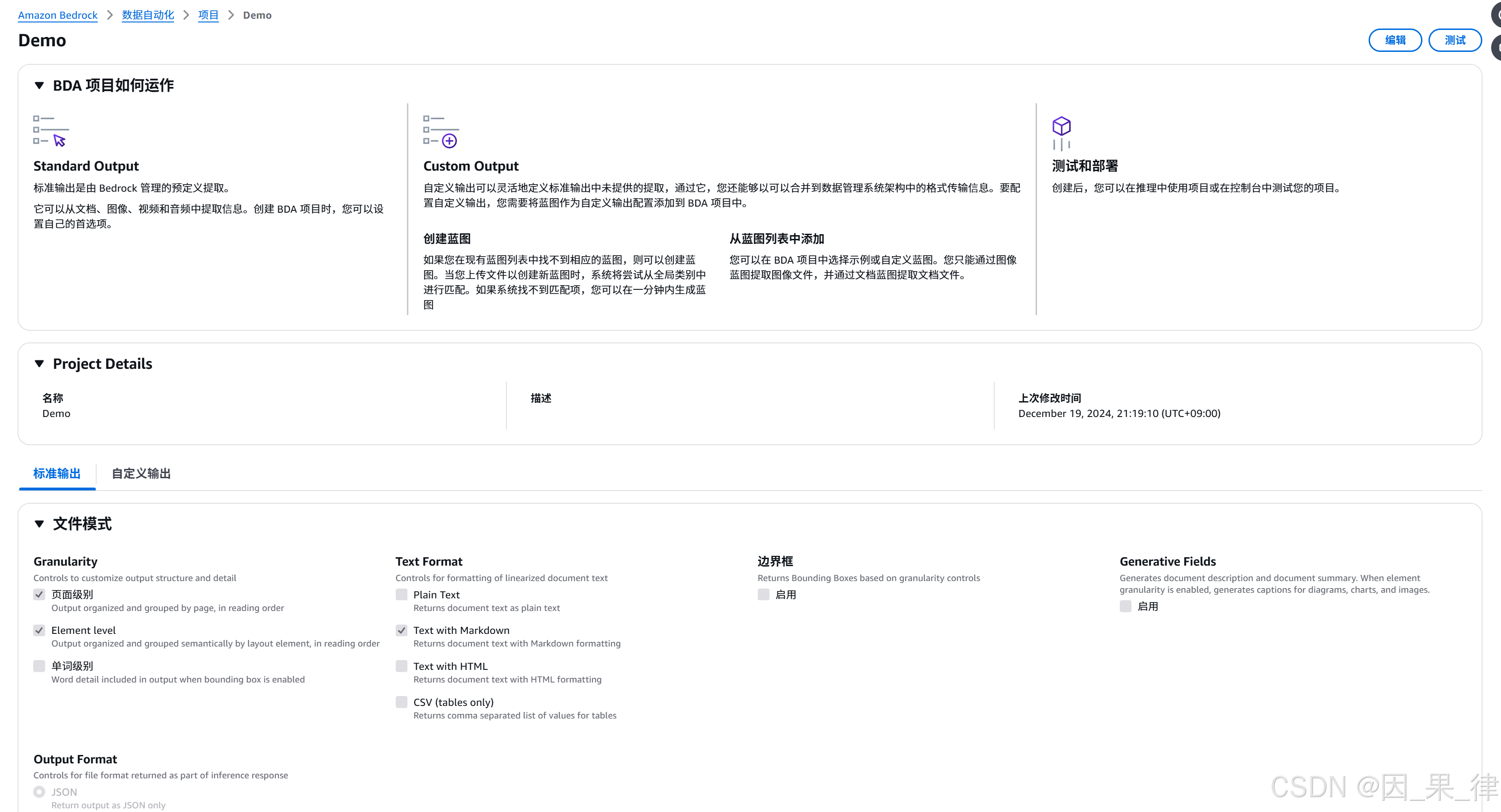This screenshot has width=1501, height=812.
Task: Click the Custom Output list-plus icon
Action: point(441,131)
